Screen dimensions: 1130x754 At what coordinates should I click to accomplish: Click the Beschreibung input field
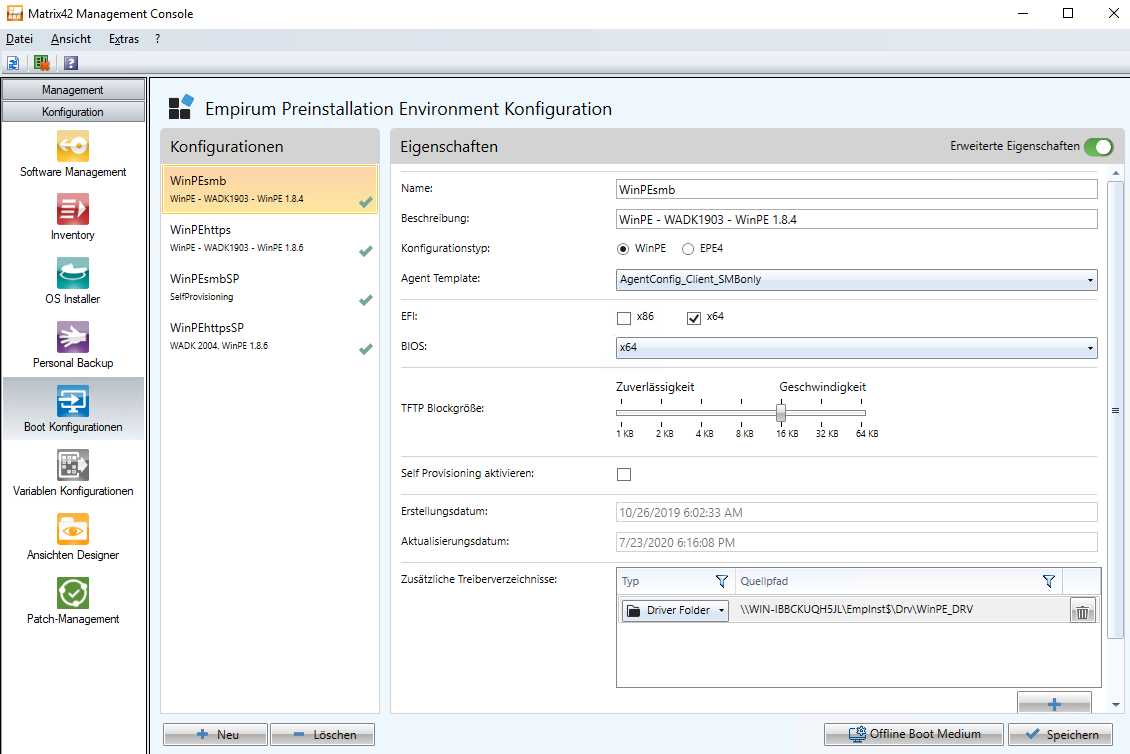[x=856, y=219]
